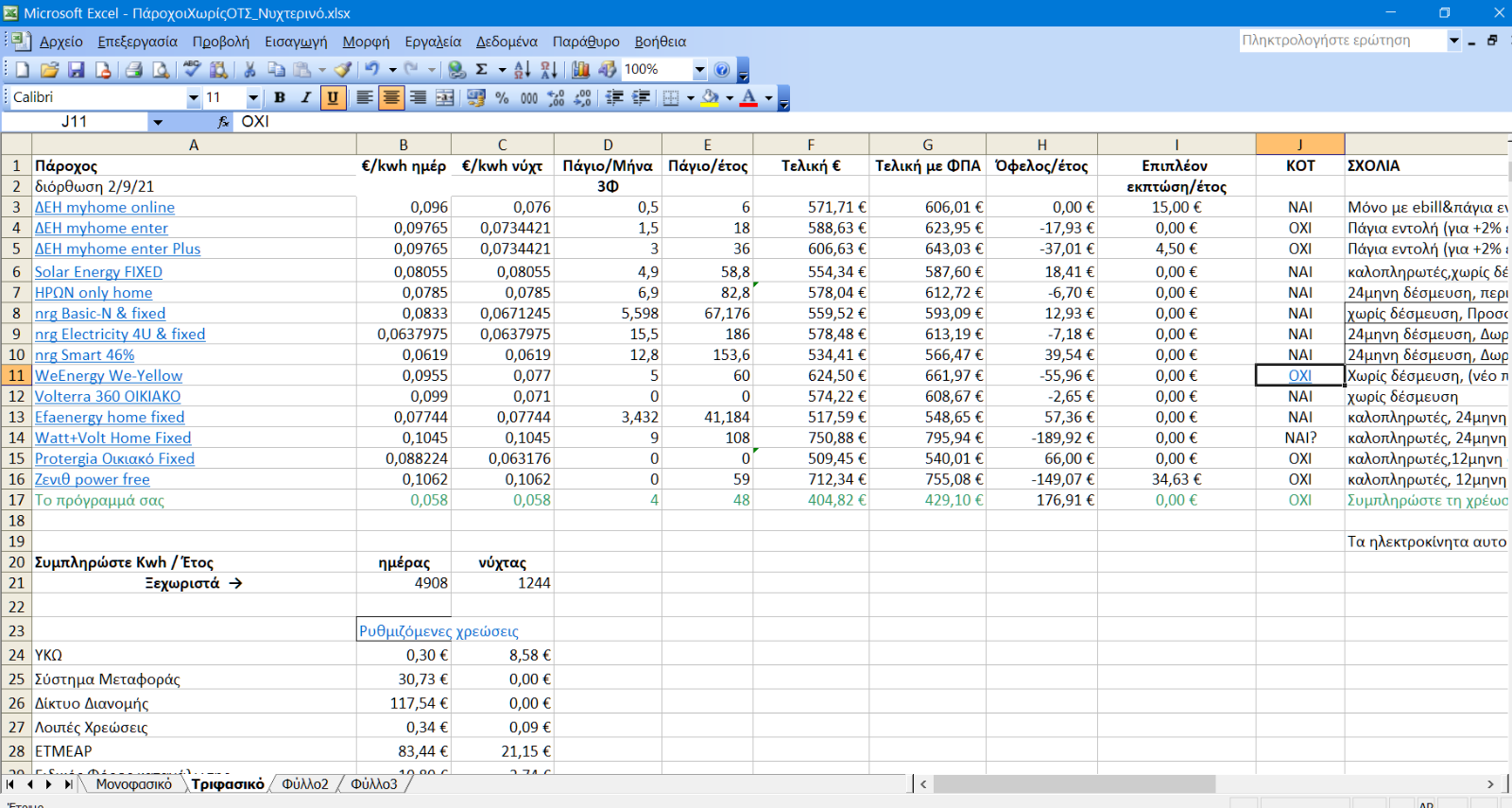The image size is (1512, 808).
Task: Cut selection with the scissors icon
Action: 249,70
